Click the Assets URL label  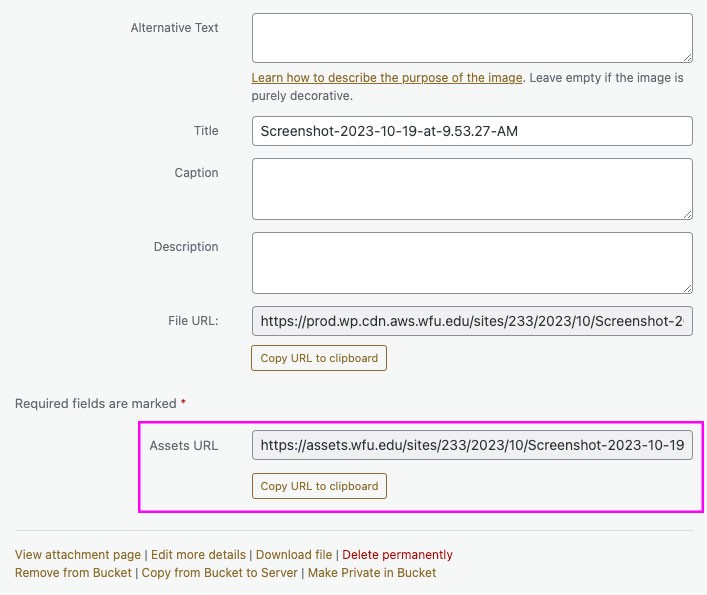click(x=184, y=445)
